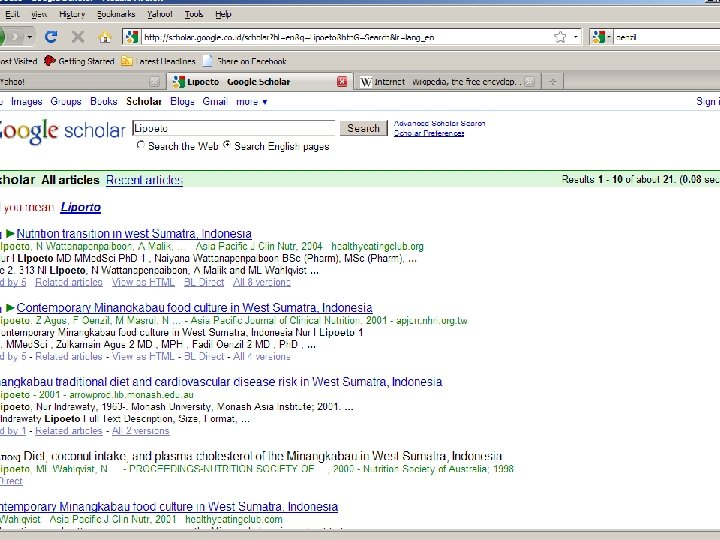
Task: Click the browser search field containing denzil
Action: tap(667, 37)
